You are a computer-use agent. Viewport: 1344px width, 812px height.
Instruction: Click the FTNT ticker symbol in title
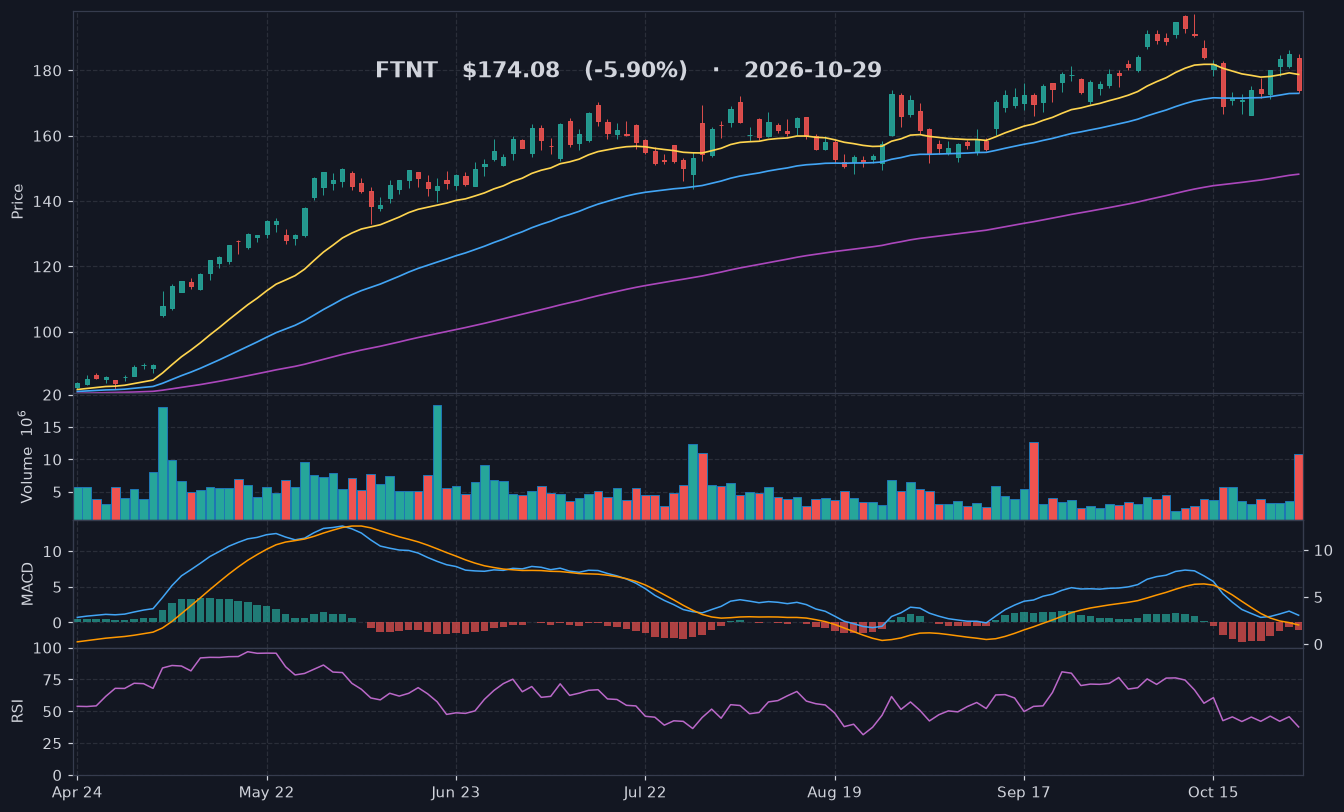tap(406, 70)
